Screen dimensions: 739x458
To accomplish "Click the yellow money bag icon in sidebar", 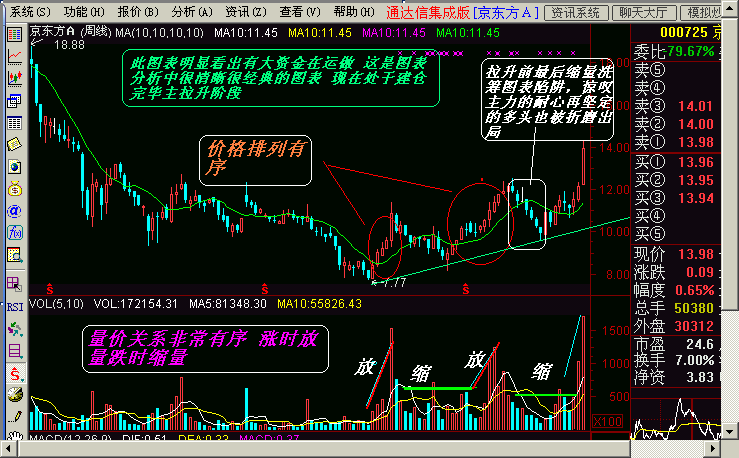I will [14, 189].
